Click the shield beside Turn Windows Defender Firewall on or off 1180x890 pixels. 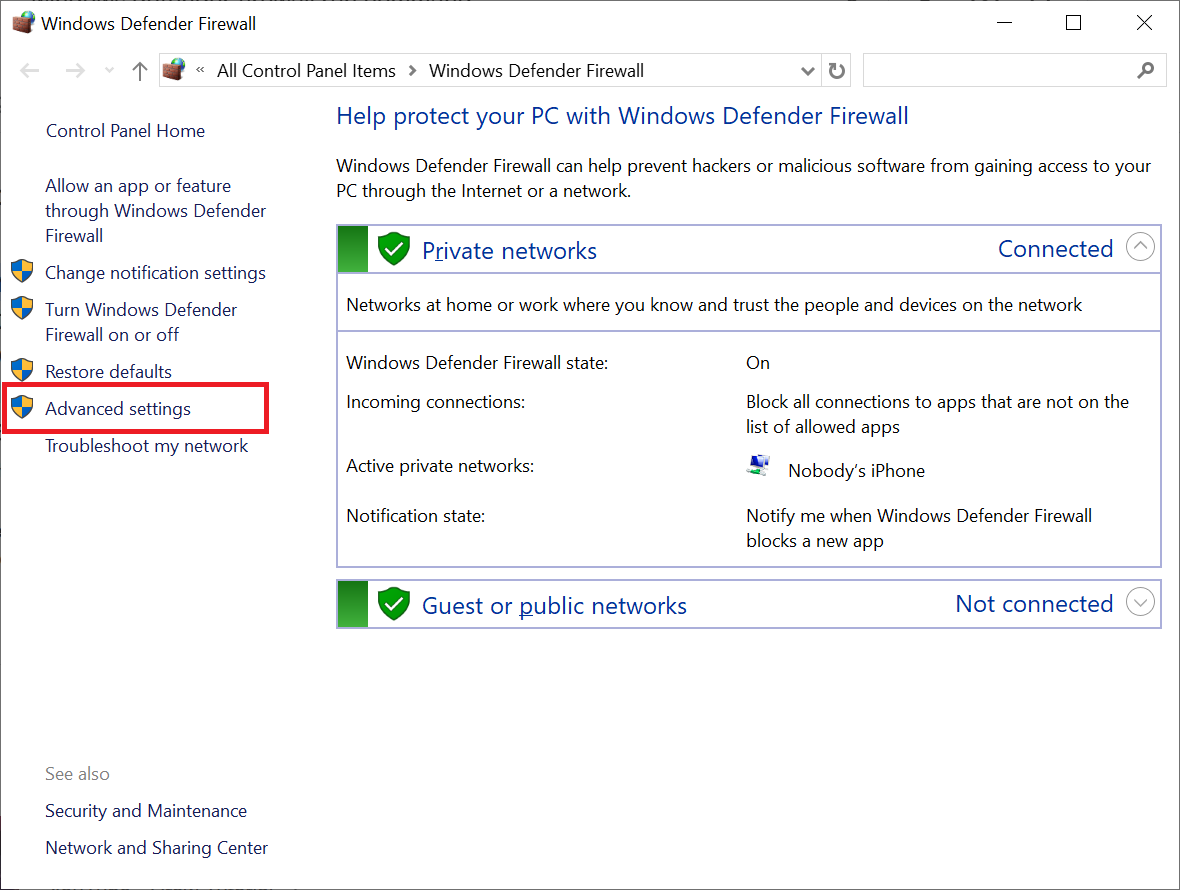tap(22, 309)
